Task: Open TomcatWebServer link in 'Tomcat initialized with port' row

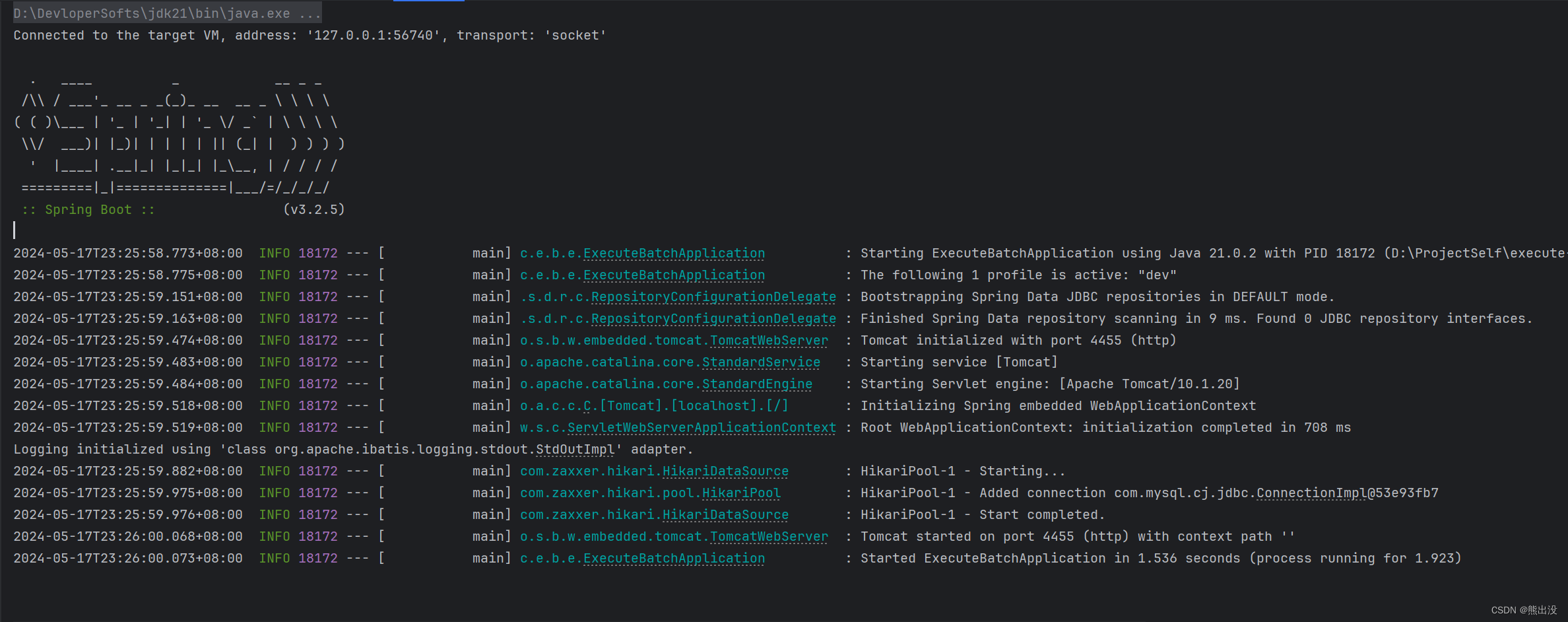Action: coord(769,340)
